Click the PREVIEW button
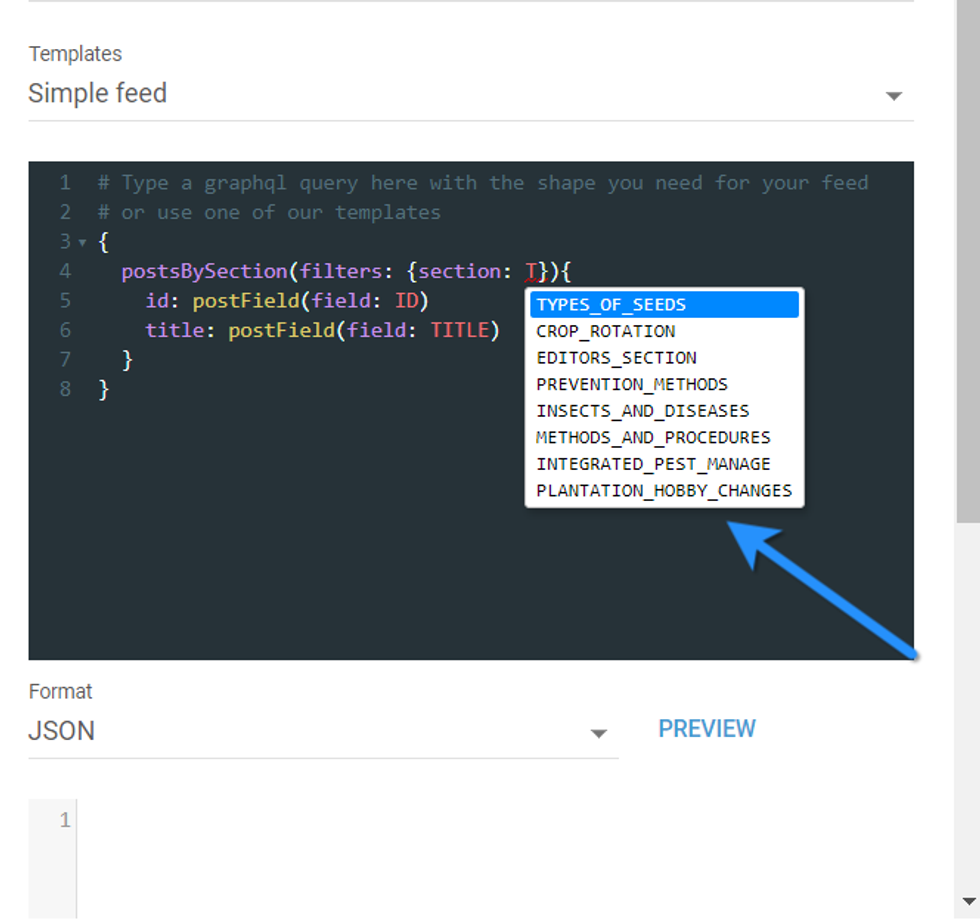 pyautogui.click(x=706, y=729)
